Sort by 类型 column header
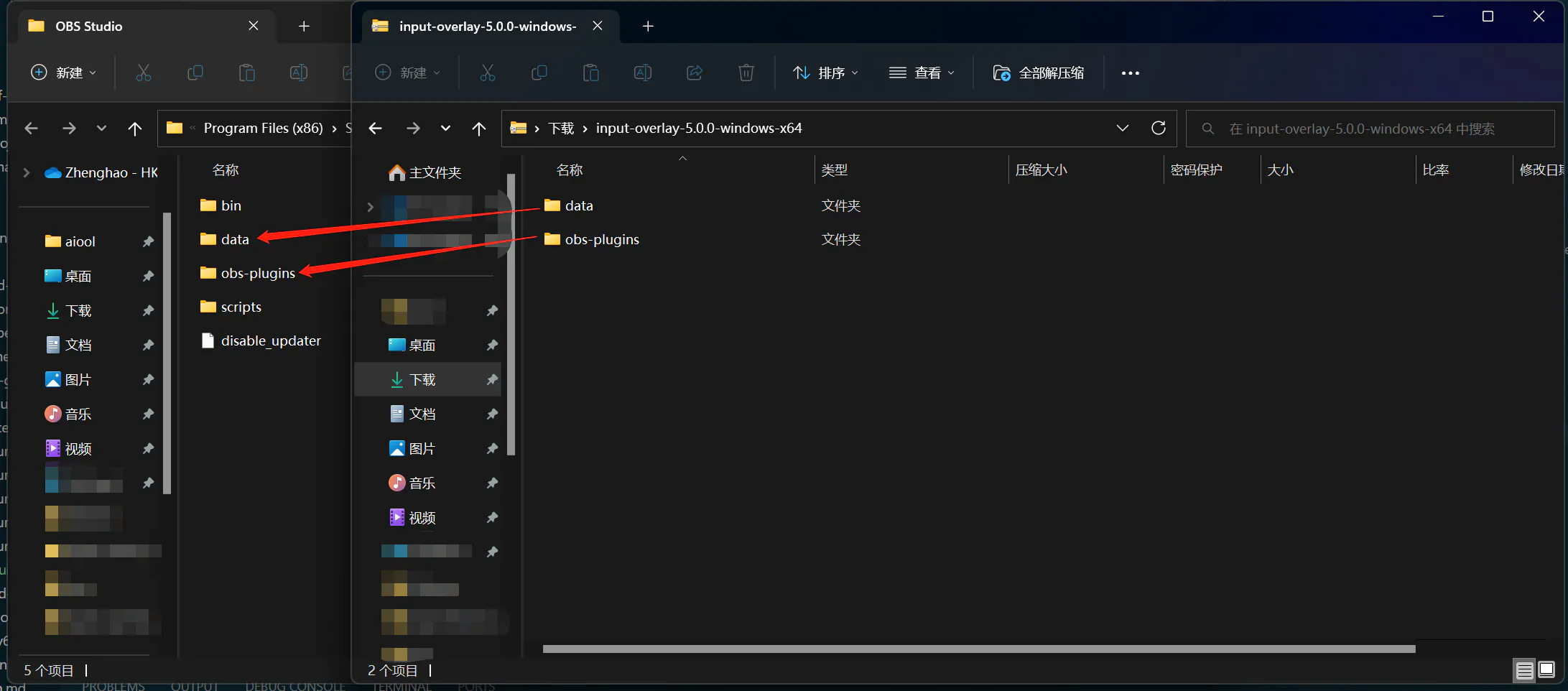This screenshot has width=1568, height=691. 835,170
